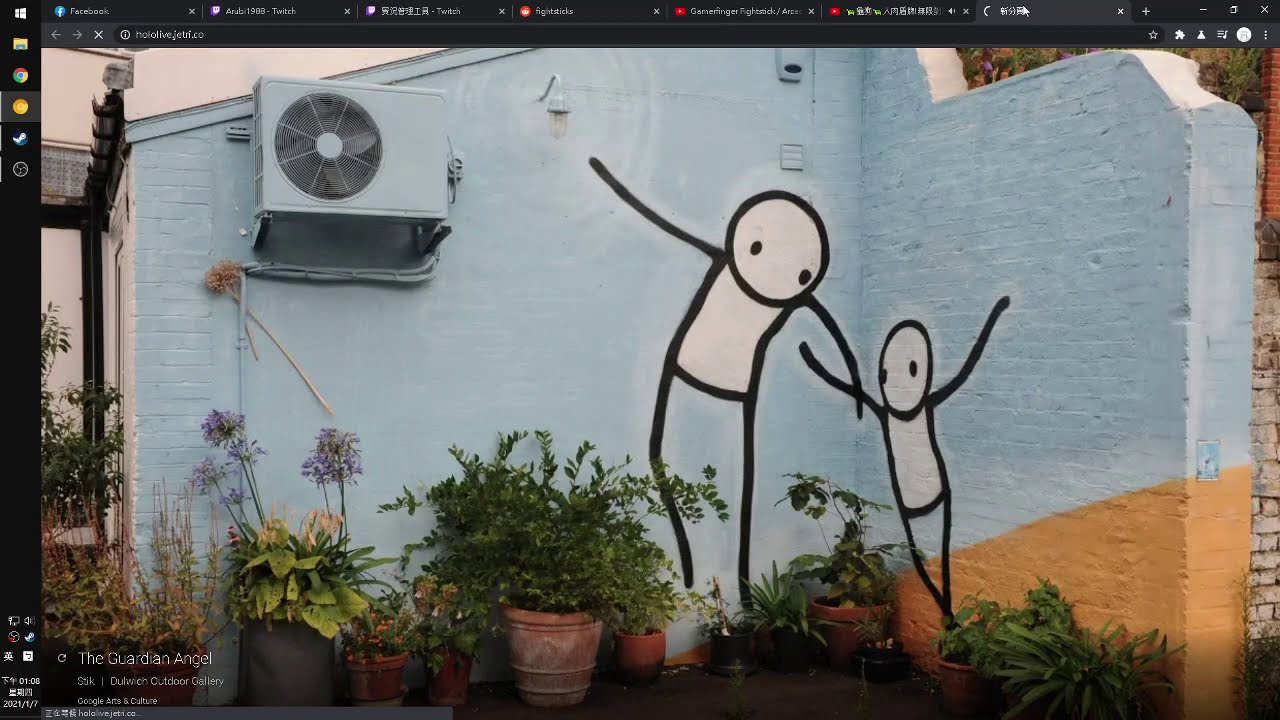The height and width of the screenshot is (720, 1280).
Task: Open the media control playlist icon
Action: click(x=1222, y=34)
